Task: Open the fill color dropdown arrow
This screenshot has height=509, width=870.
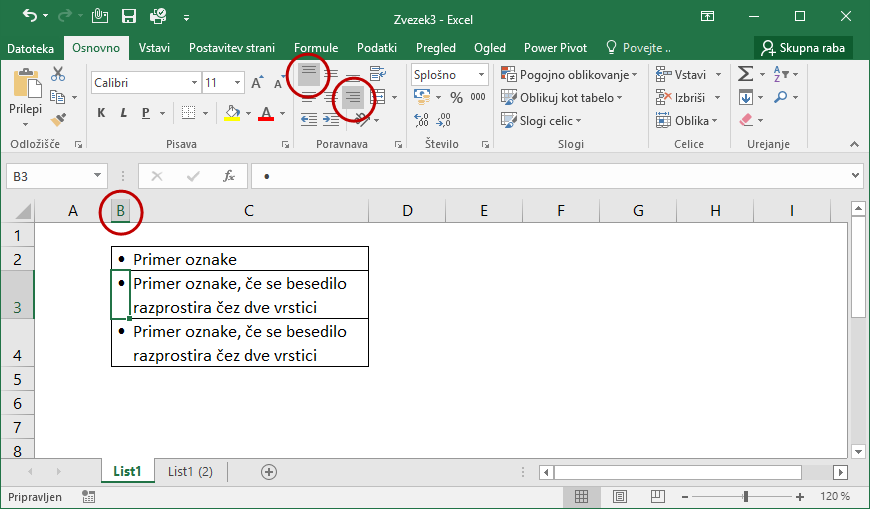Action: pyautogui.click(x=248, y=113)
